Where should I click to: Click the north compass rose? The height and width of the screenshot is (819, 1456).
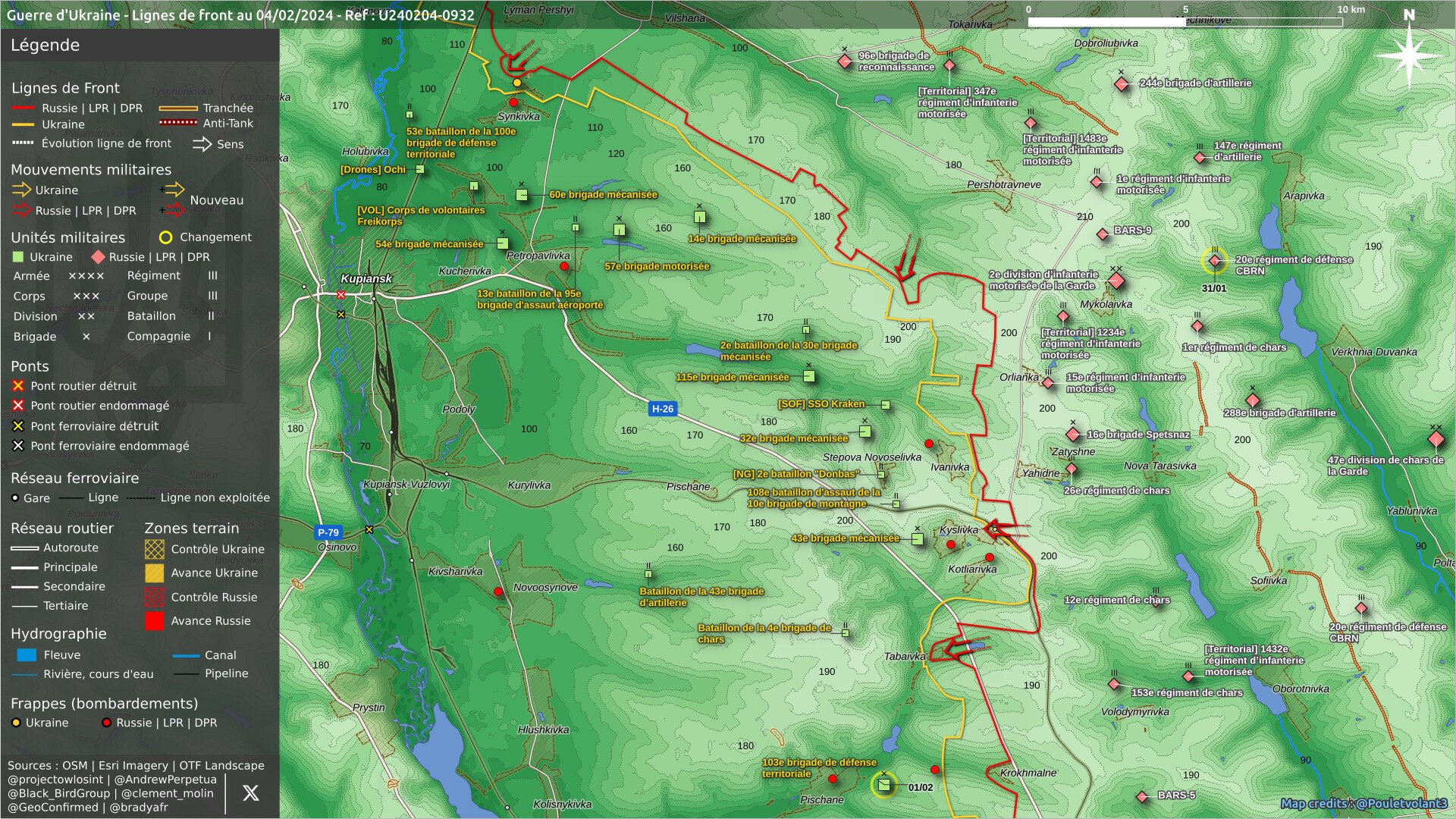click(x=1408, y=55)
